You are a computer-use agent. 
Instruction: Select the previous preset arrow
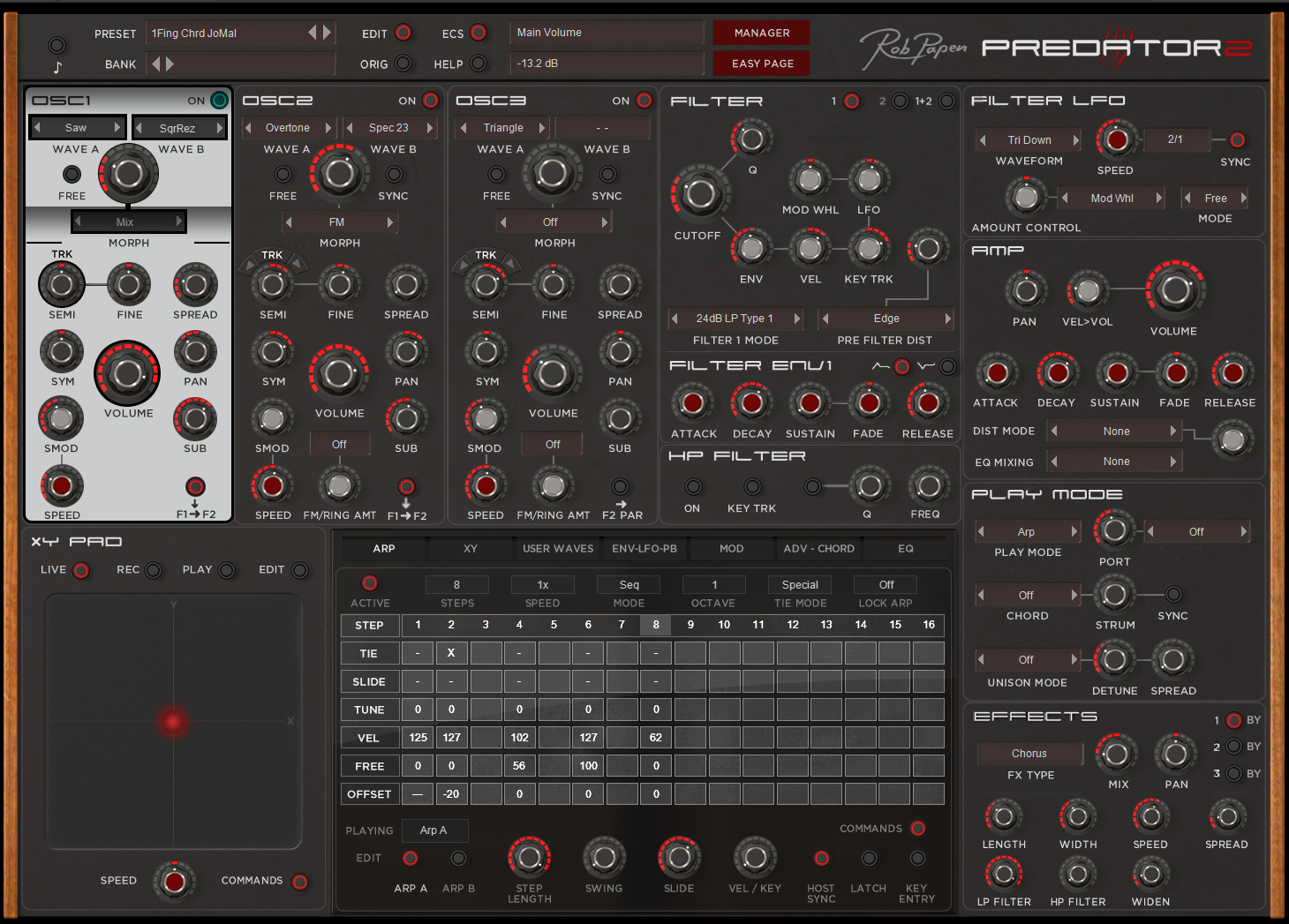pyautogui.click(x=312, y=33)
